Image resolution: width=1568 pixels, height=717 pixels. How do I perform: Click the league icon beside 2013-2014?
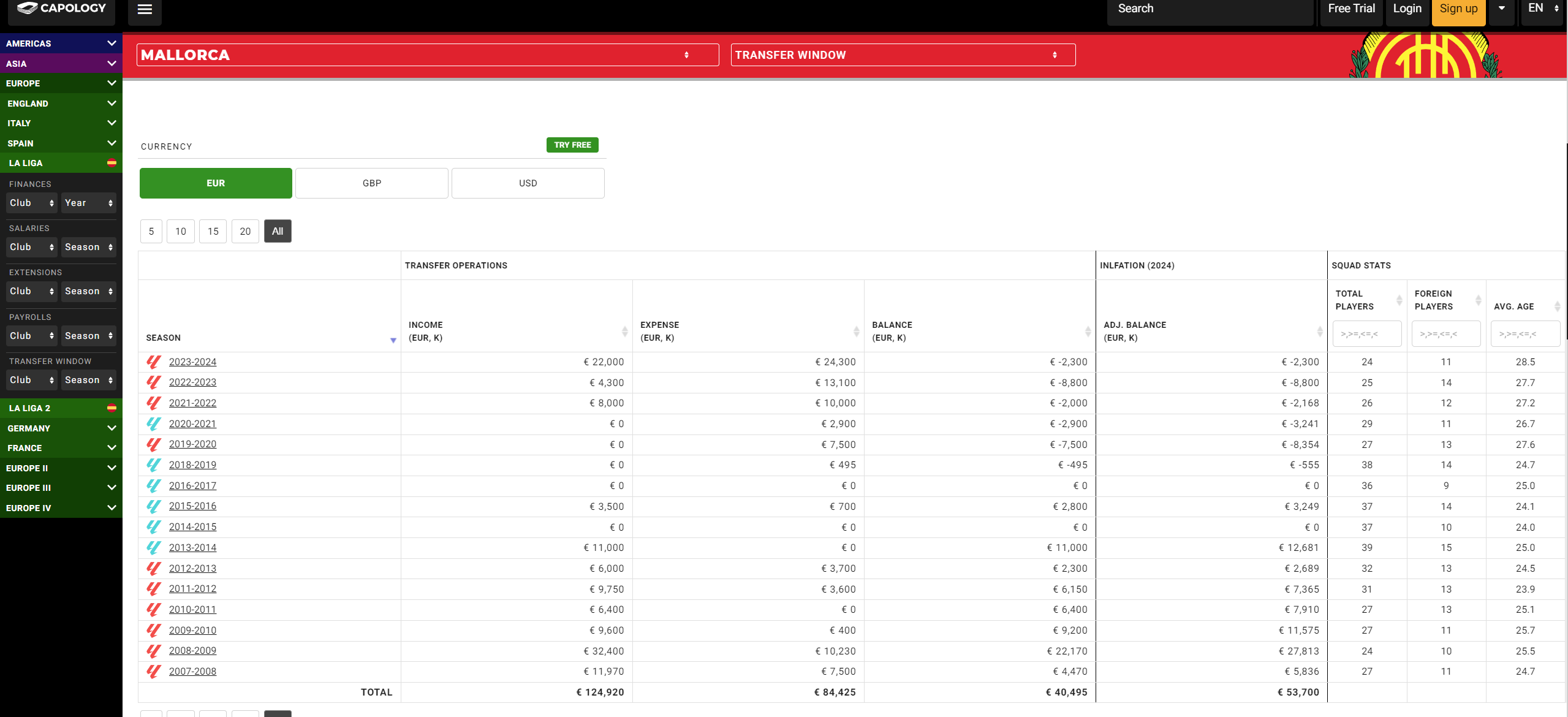[x=154, y=548]
